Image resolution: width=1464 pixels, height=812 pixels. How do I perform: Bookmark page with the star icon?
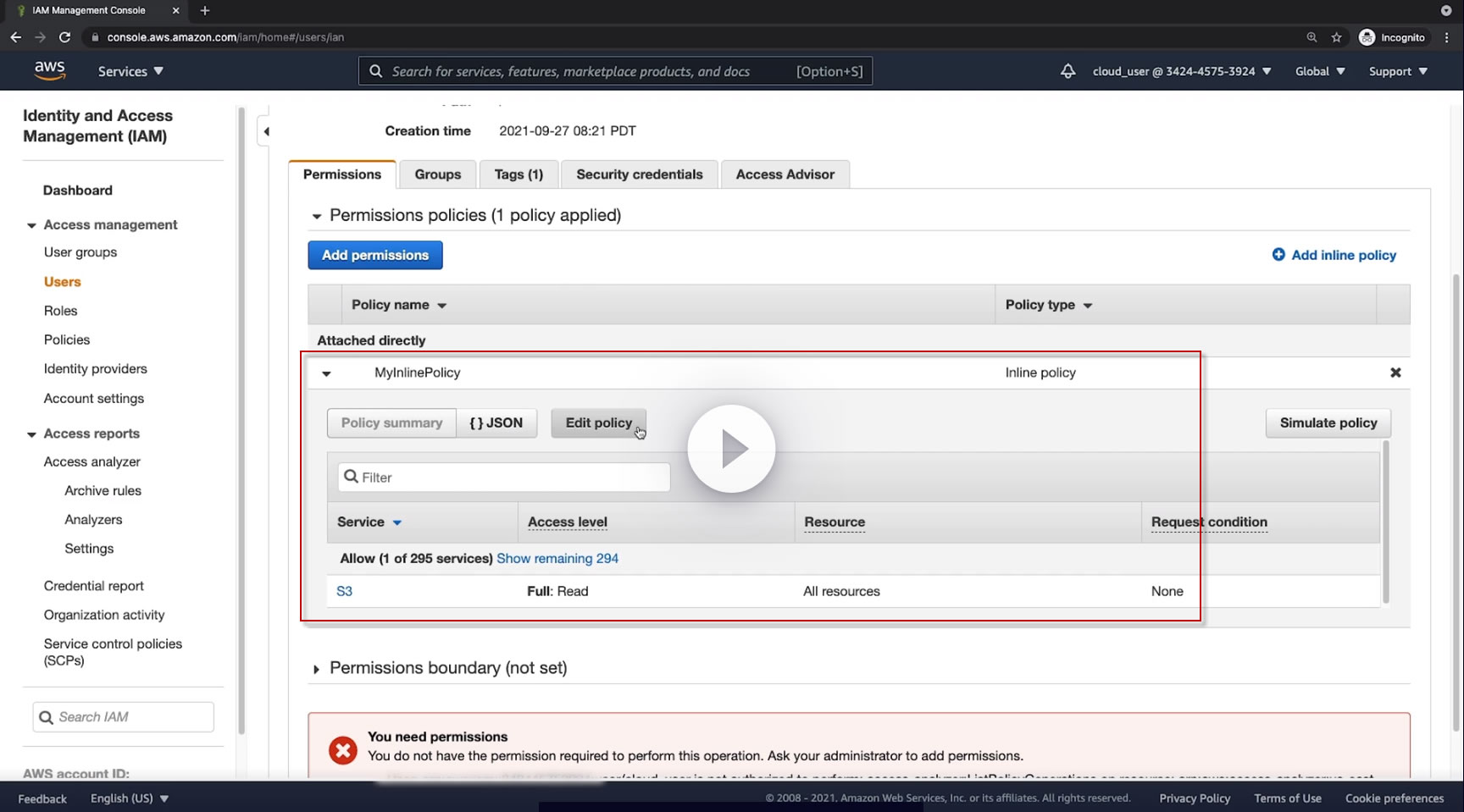tap(1337, 37)
